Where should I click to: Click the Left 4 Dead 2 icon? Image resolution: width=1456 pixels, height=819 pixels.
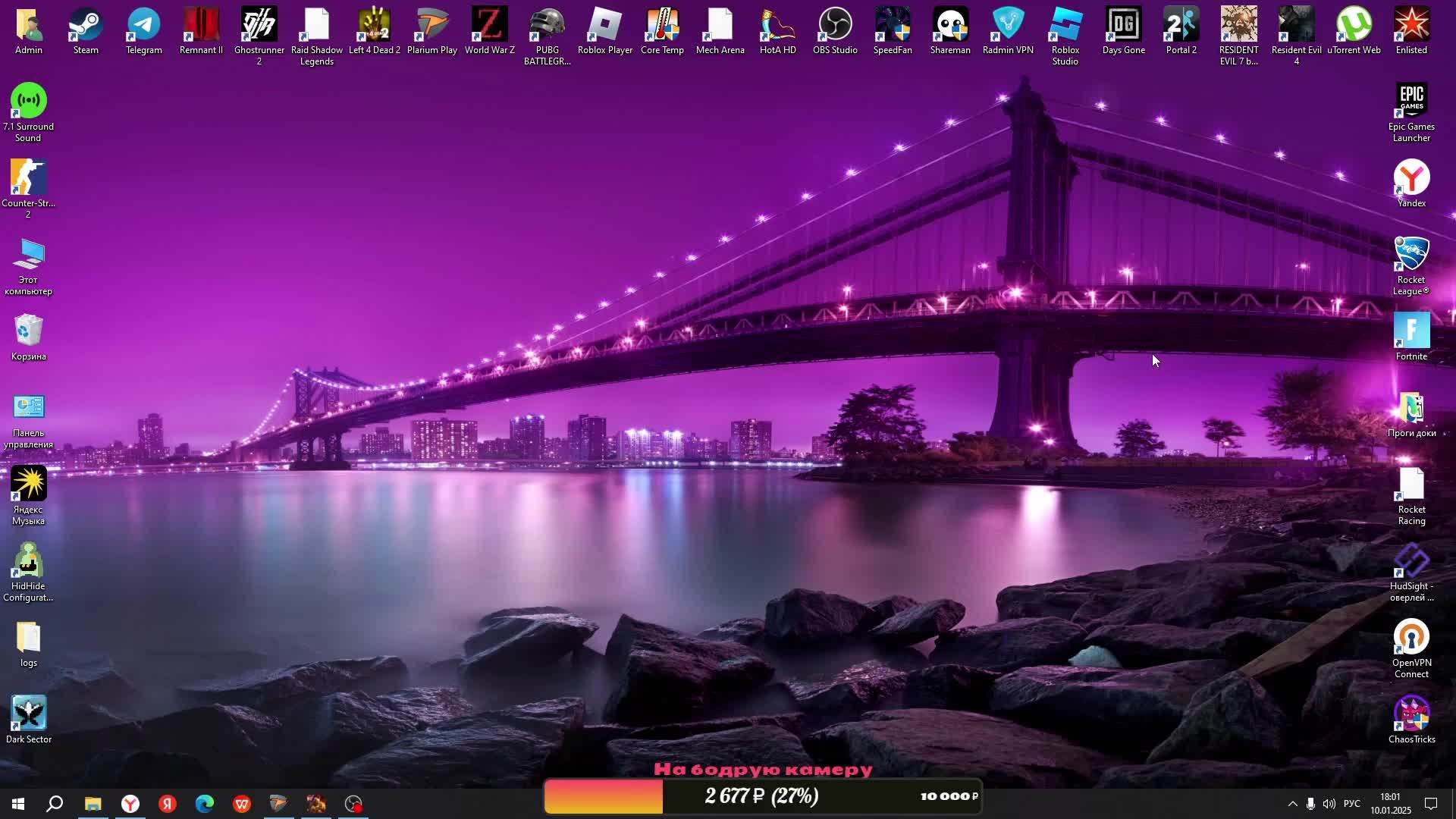(375, 30)
